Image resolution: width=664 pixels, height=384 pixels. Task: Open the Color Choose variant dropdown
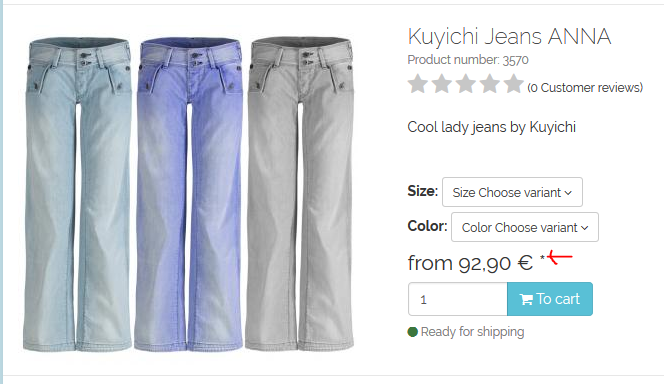coord(525,227)
